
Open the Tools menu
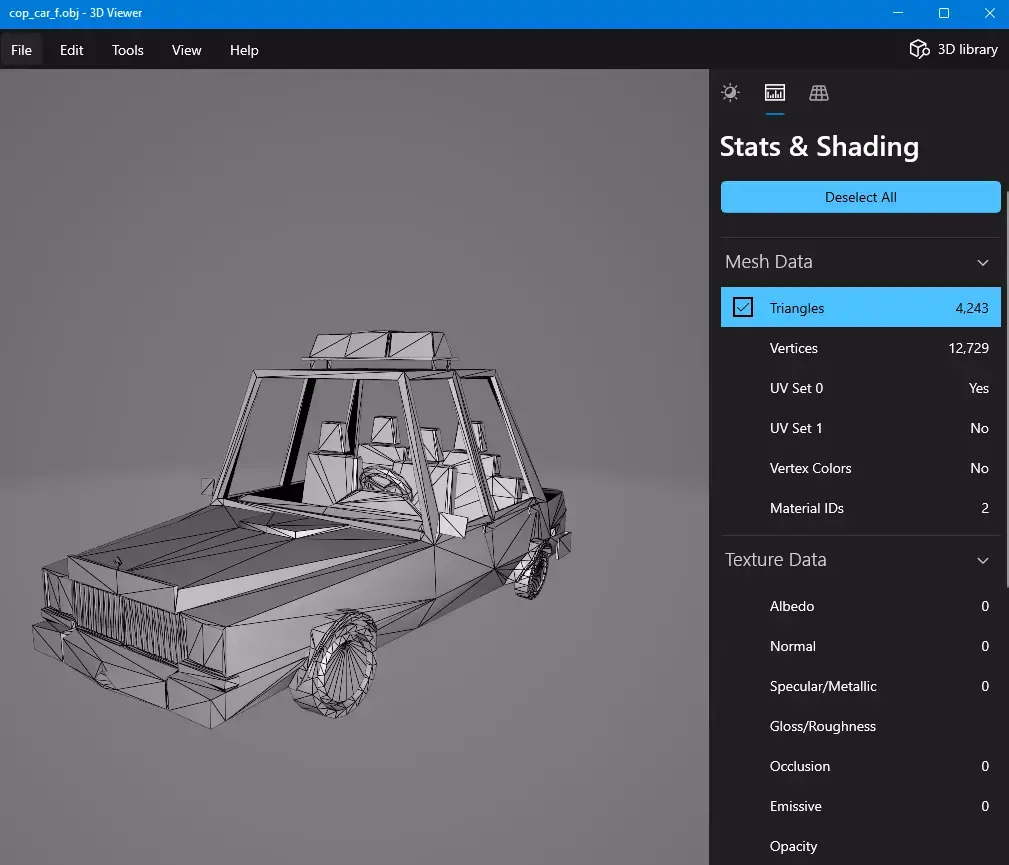tap(127, 50)
